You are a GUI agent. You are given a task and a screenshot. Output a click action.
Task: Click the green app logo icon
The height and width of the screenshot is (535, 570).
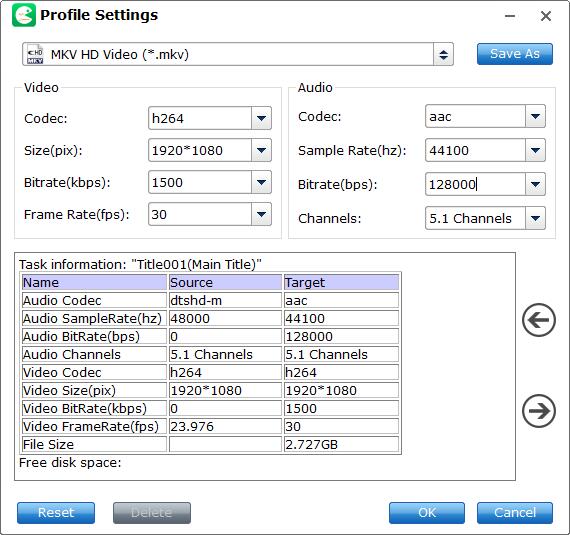click(x=24, y=15)
